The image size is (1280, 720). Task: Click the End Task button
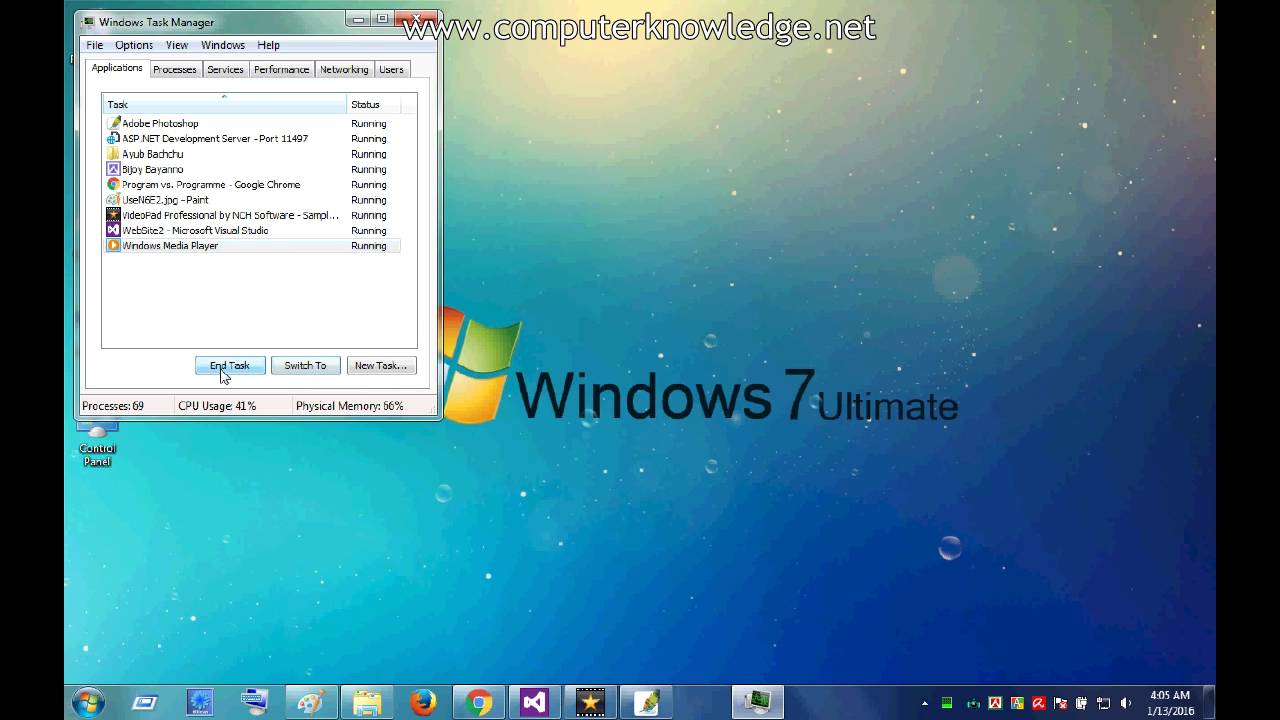pos(230,366)
